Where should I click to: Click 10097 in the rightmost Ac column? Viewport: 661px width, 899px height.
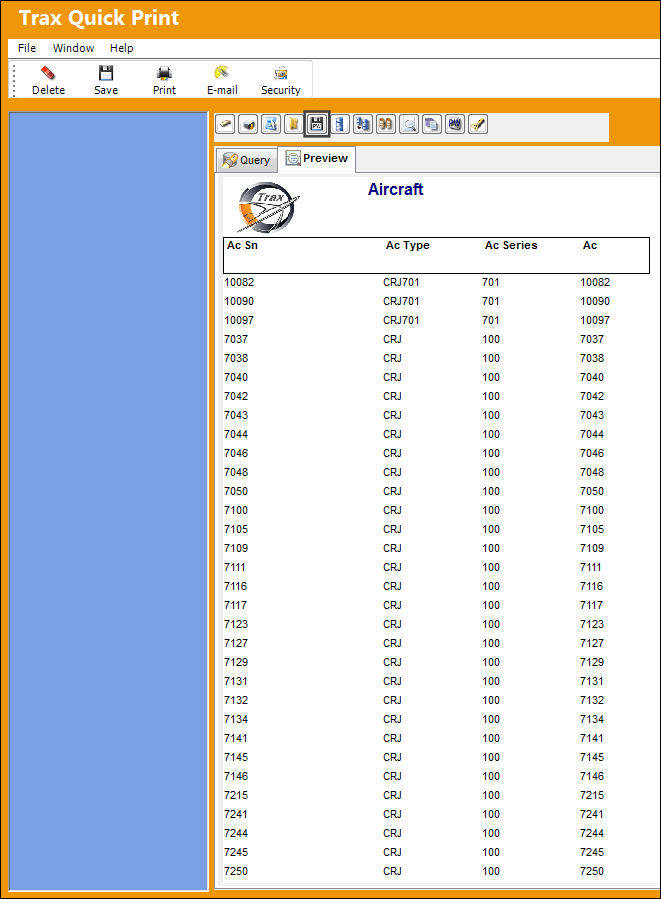coord(595,320)
